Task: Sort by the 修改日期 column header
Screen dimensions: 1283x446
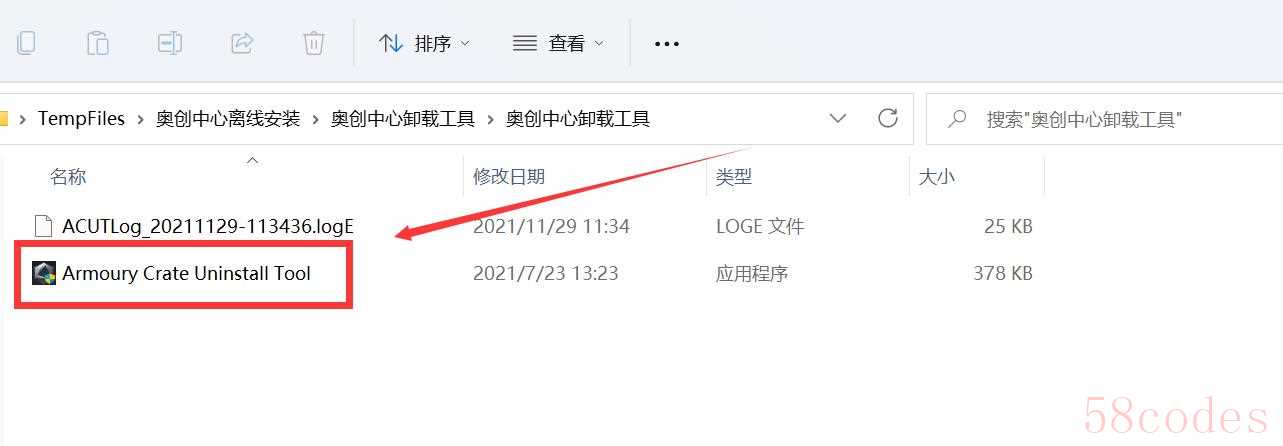Action: click(x=509, y=177)
